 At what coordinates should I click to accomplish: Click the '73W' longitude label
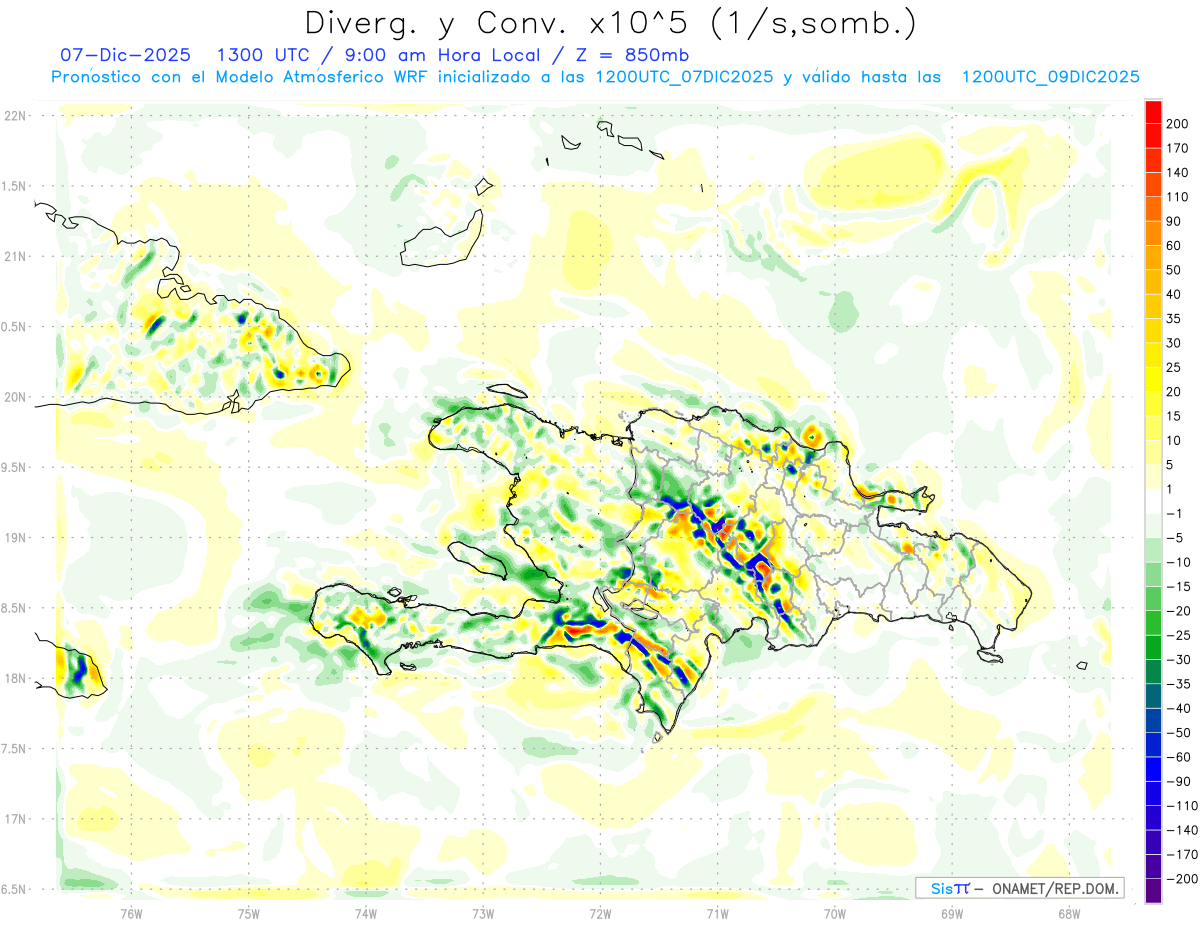pos(483,914)
